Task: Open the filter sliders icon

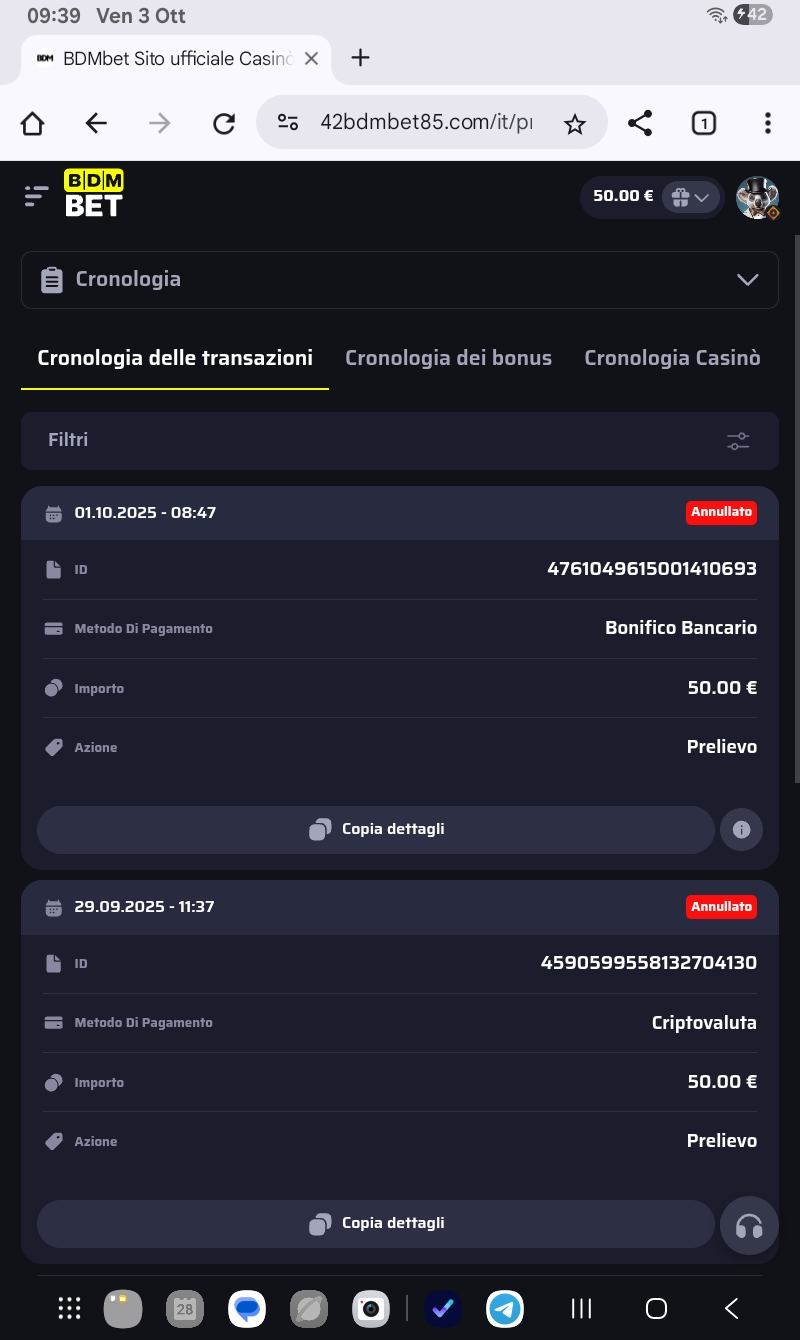Action: point(738,441)
